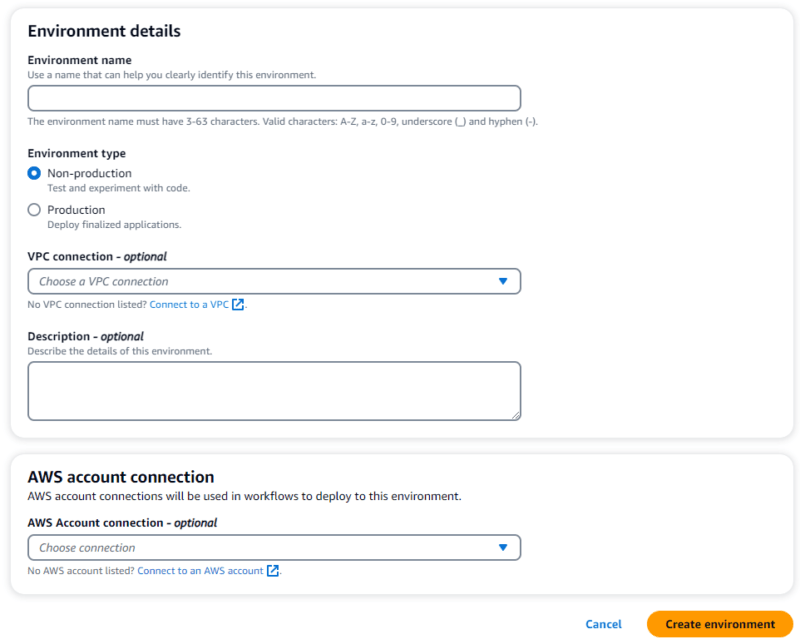The width and height of the screenshot is (800, 644).
Task: Click inside the Environment name field
Action: coord(274,97)
